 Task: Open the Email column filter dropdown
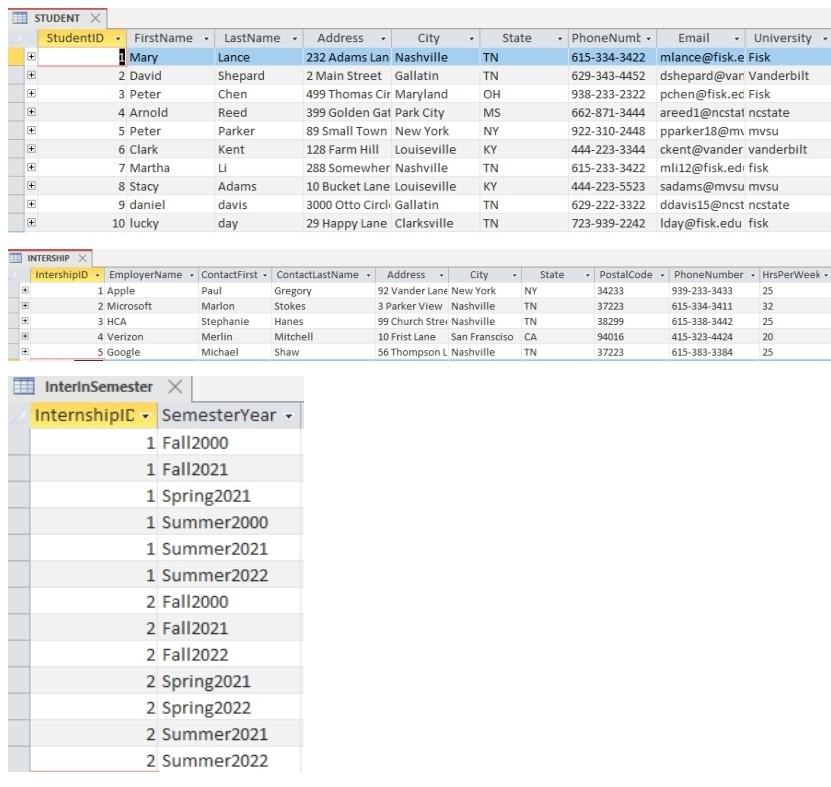[x=738, y=38]
